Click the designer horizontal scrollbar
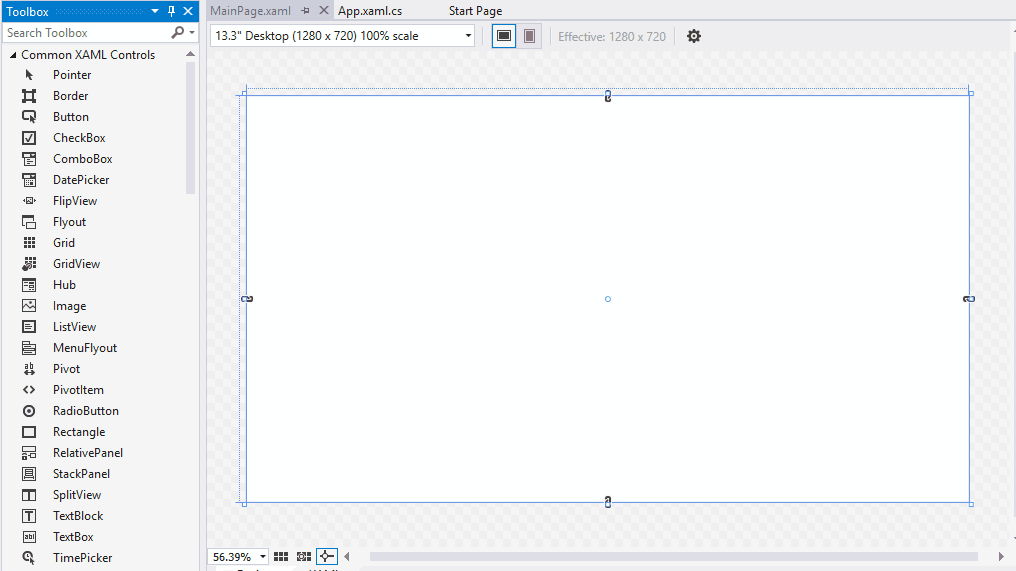1016x571 pixels. point(673,557)
